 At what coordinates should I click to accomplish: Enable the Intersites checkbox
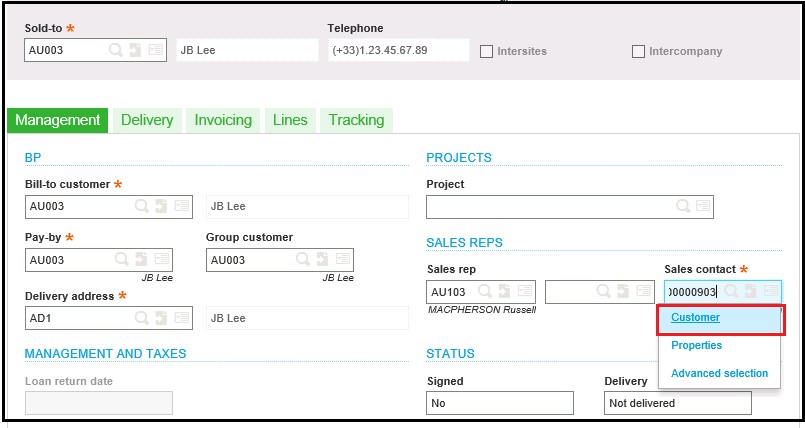click(x=486, y=51)
